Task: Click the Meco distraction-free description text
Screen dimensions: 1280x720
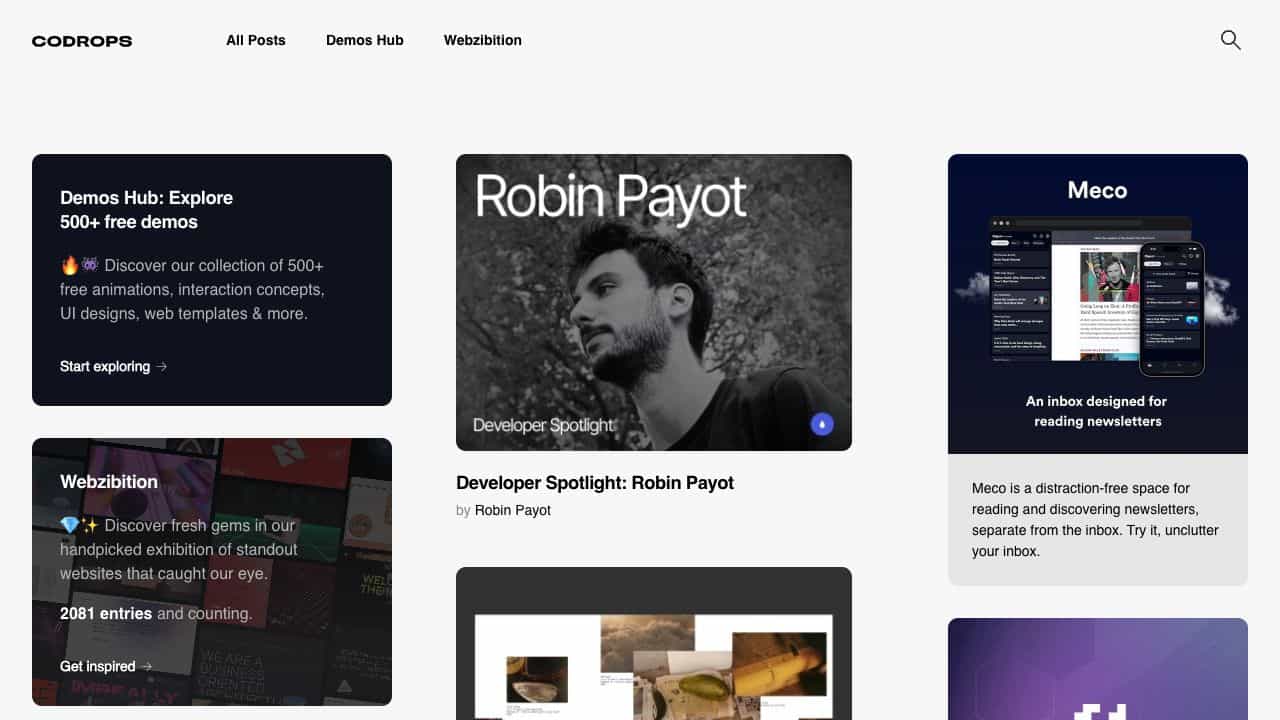Action: tap(1096, 520)
